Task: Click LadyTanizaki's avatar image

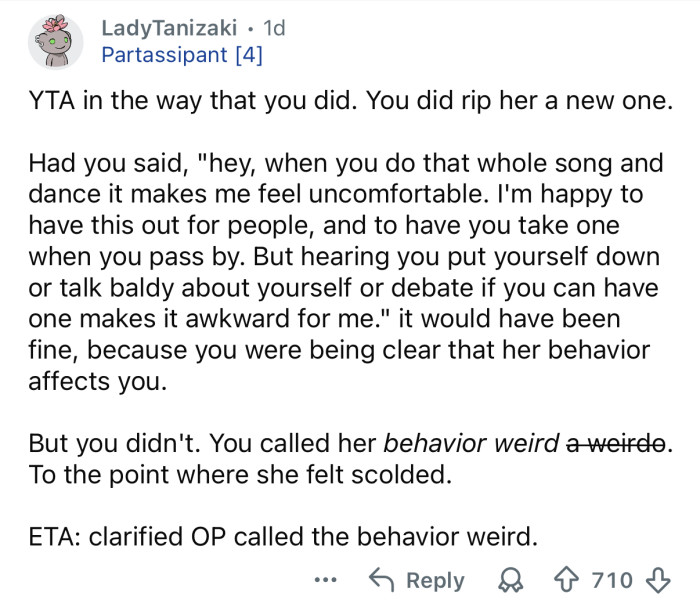Action: [x=55, y=42]
